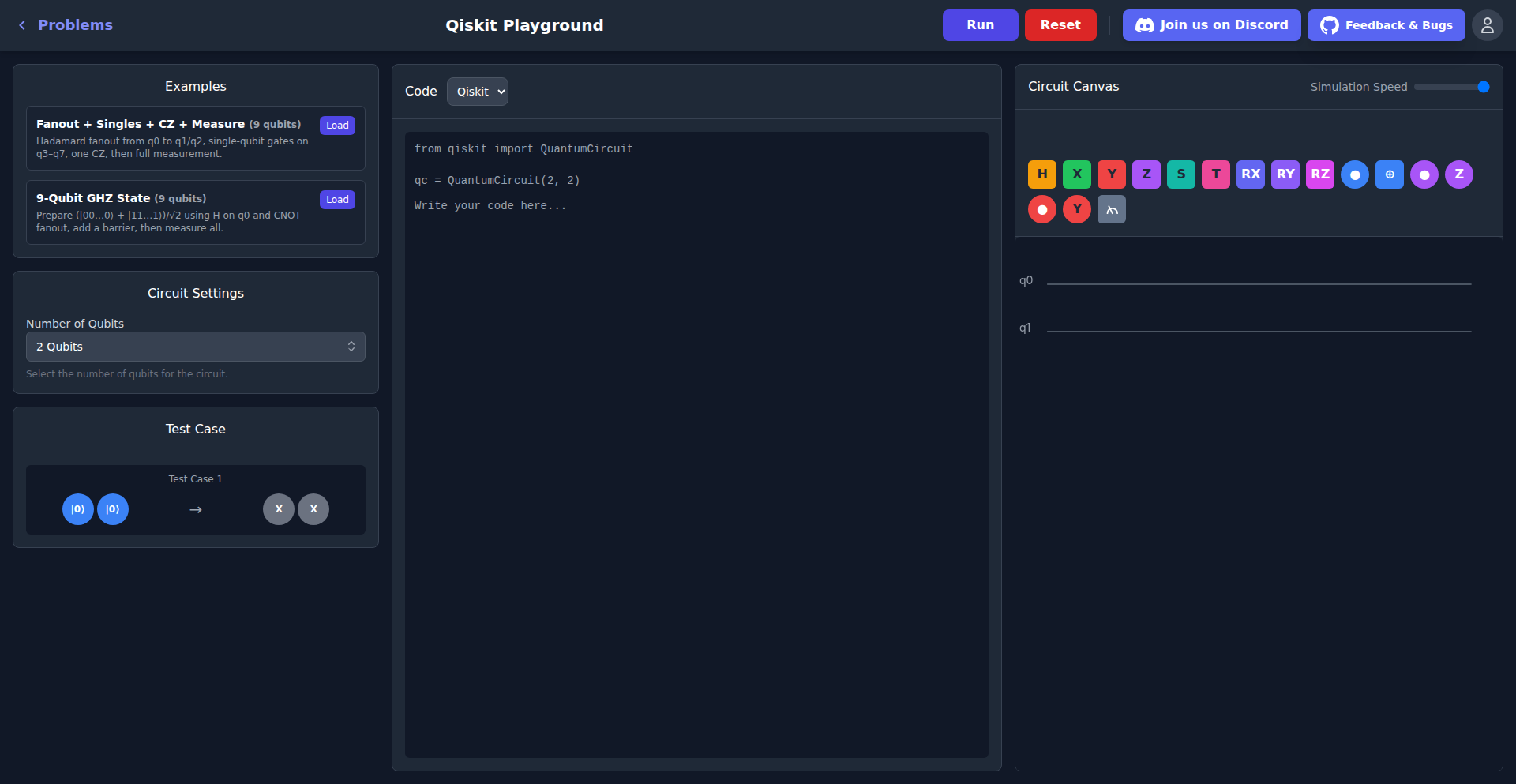Image resolution: width=1516 pixels, height=784 pixels.
Task: Focus the code editor text area
Action: (x=696, y=445)
